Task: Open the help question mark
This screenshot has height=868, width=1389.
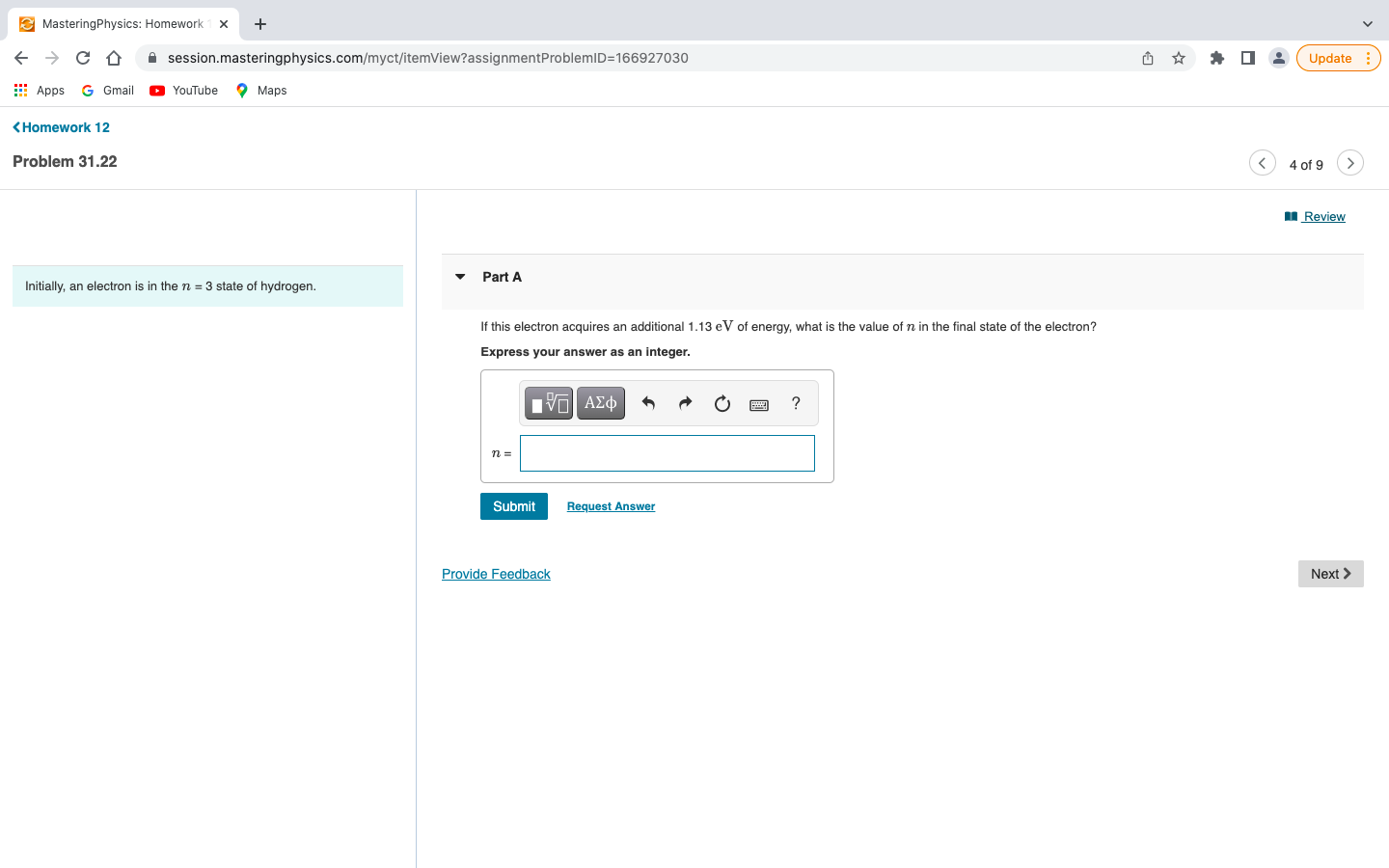Action: point(796,403)
